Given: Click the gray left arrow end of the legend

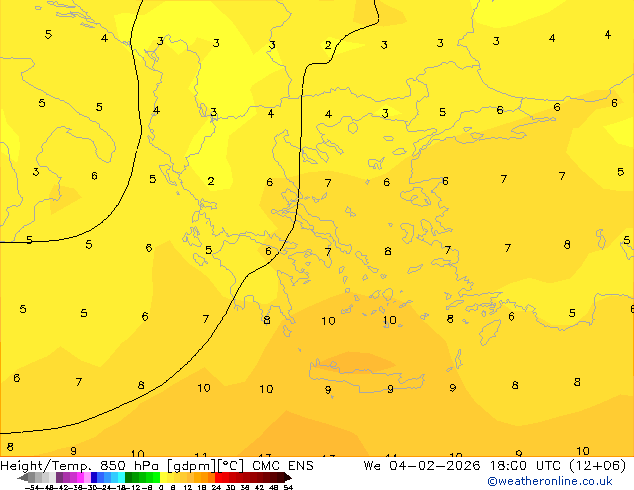Looking at the screenshot, I should [x=22, y=478].
